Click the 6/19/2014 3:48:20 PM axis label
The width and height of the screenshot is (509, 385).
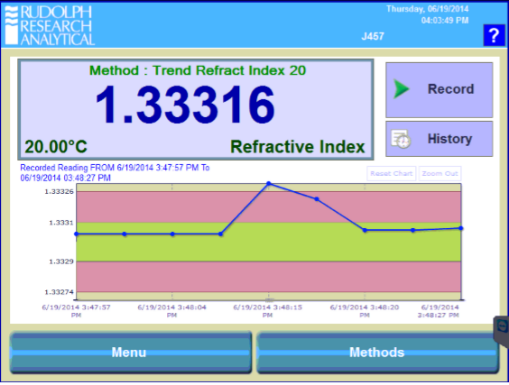click(x=364, y=311)
